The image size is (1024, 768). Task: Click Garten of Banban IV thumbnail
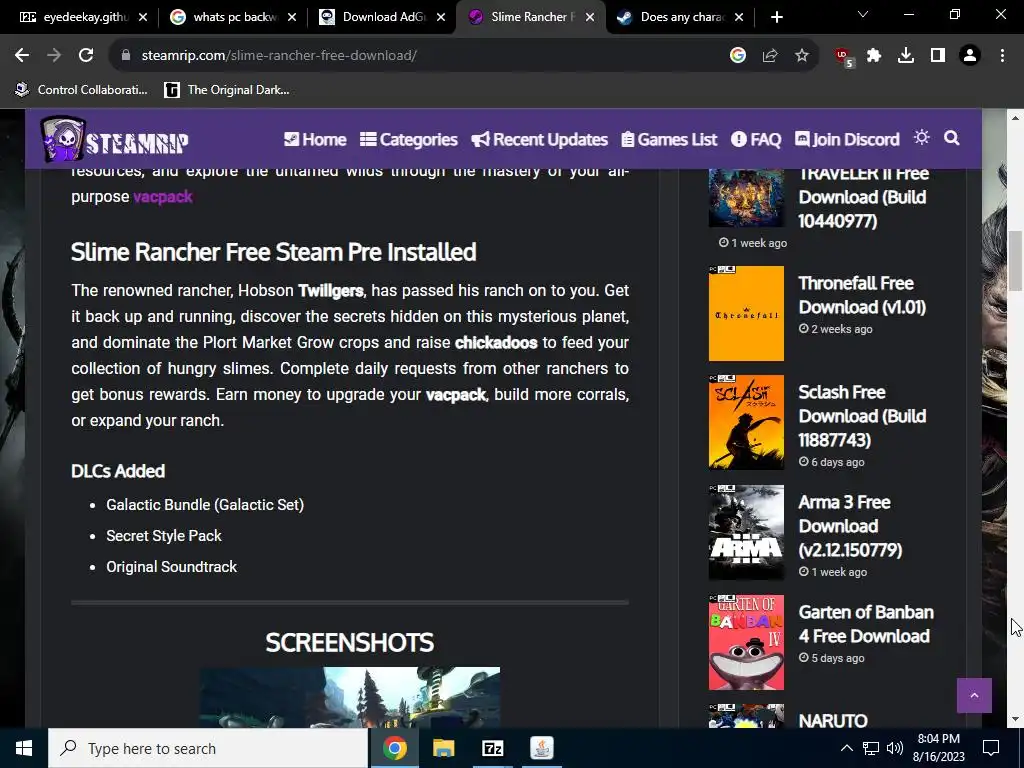(746, 642)
